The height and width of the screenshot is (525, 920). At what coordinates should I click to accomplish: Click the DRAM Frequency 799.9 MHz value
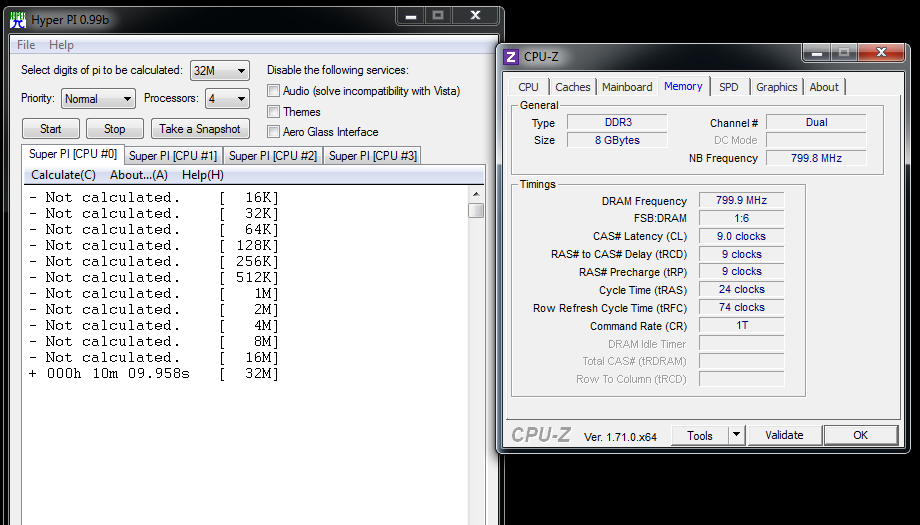pos(742,200)
